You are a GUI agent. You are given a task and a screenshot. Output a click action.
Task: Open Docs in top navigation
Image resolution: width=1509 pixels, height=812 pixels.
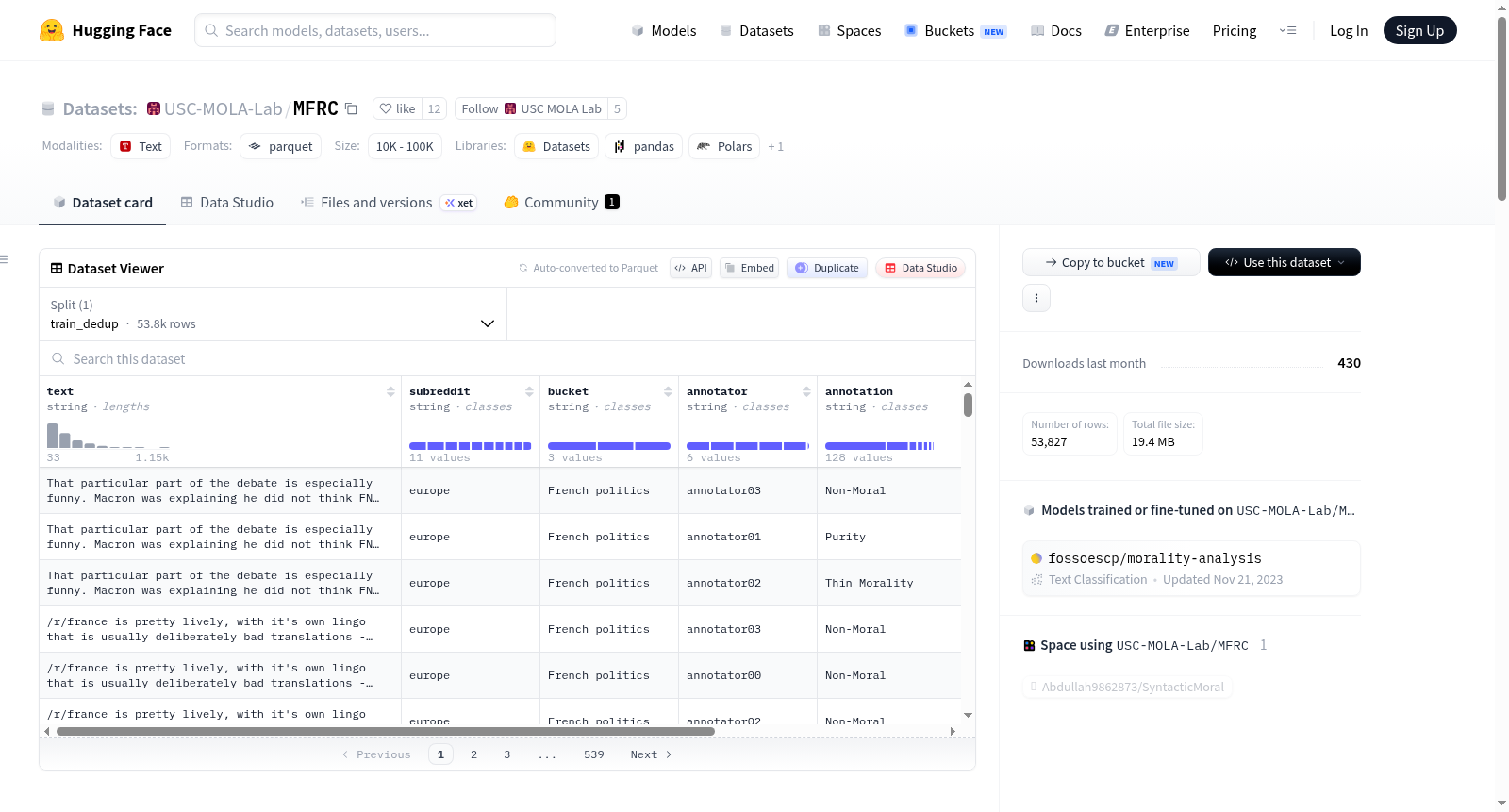[x=1056, y=30]
